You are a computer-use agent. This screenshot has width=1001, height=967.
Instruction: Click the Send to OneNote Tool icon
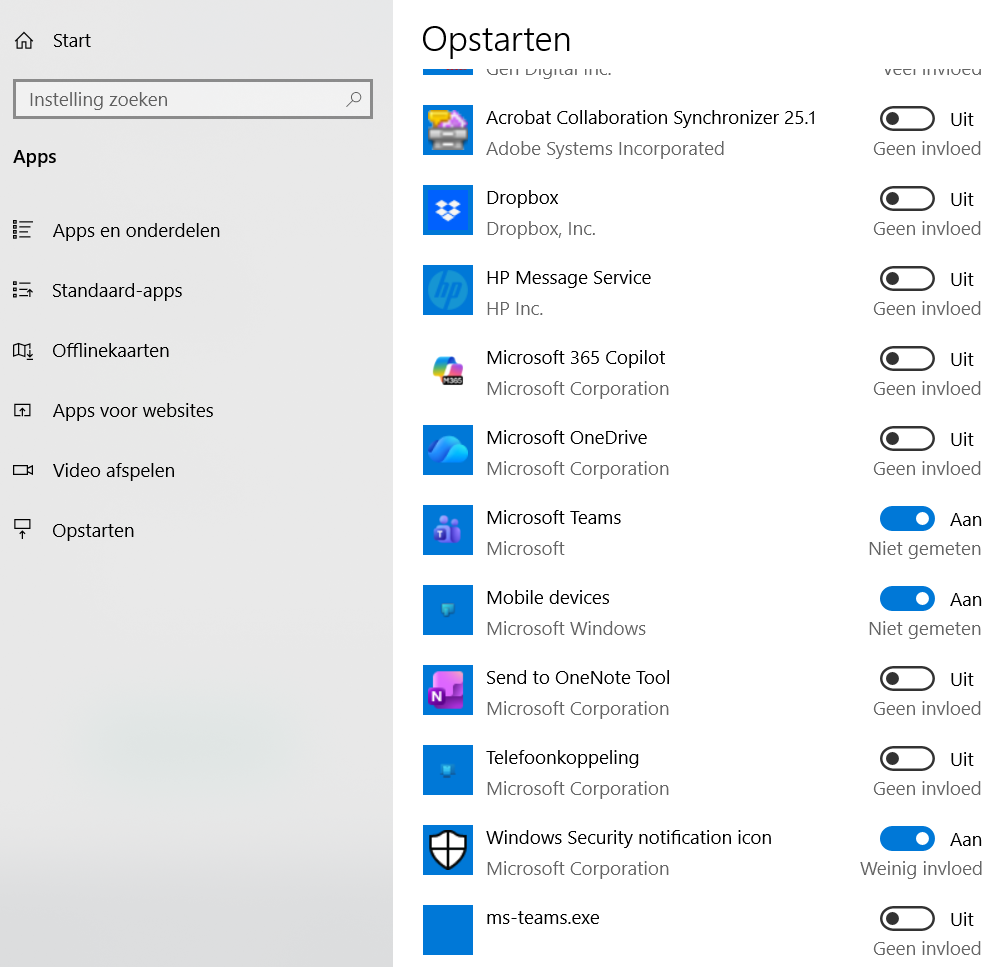pos(448,690)
